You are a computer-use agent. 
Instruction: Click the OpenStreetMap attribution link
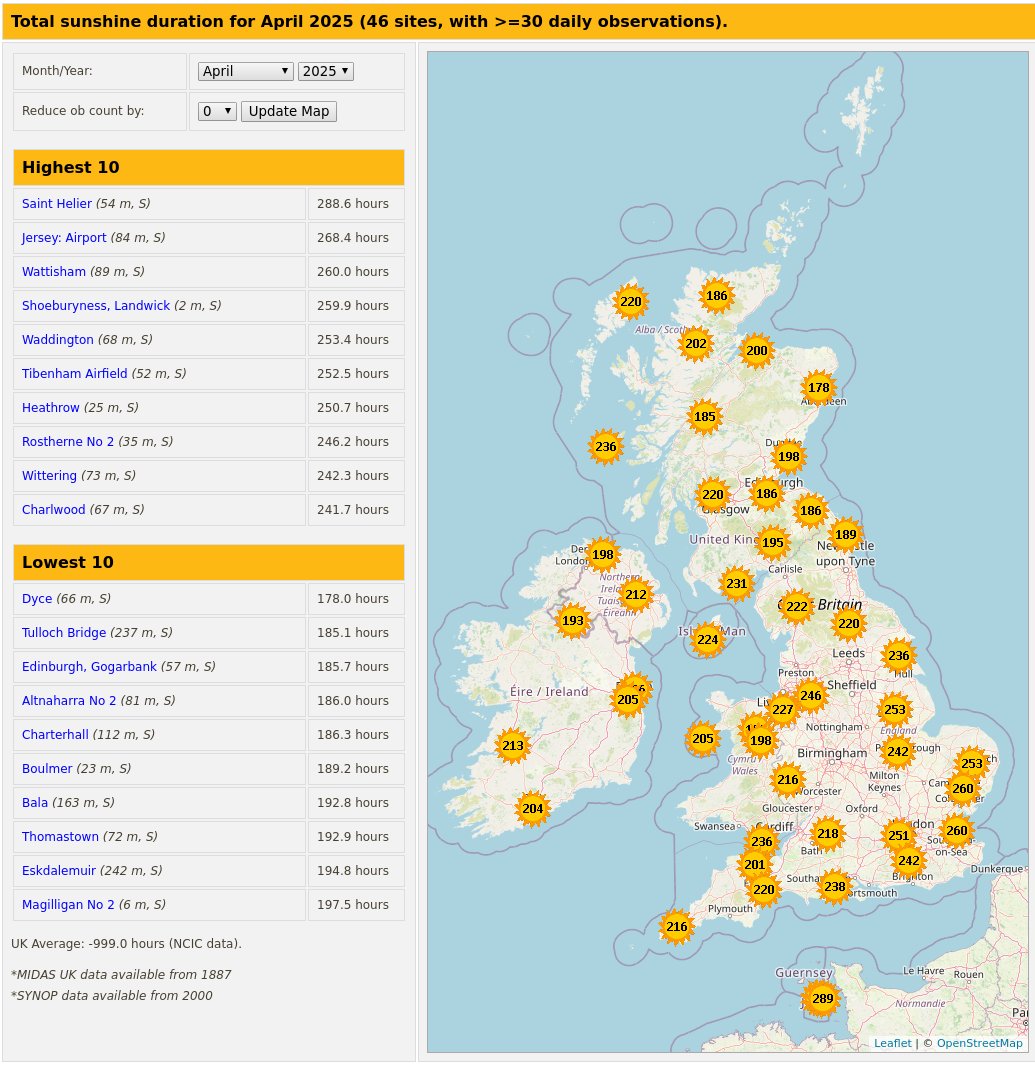[979, 1043]
